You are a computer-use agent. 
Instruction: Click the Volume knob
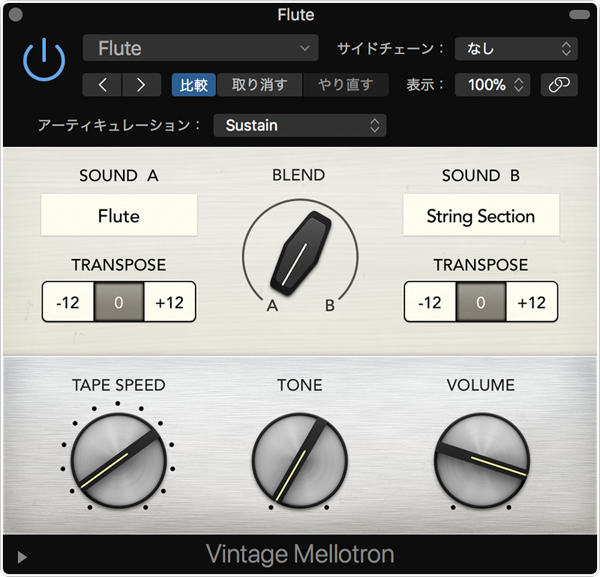[482, 460]
